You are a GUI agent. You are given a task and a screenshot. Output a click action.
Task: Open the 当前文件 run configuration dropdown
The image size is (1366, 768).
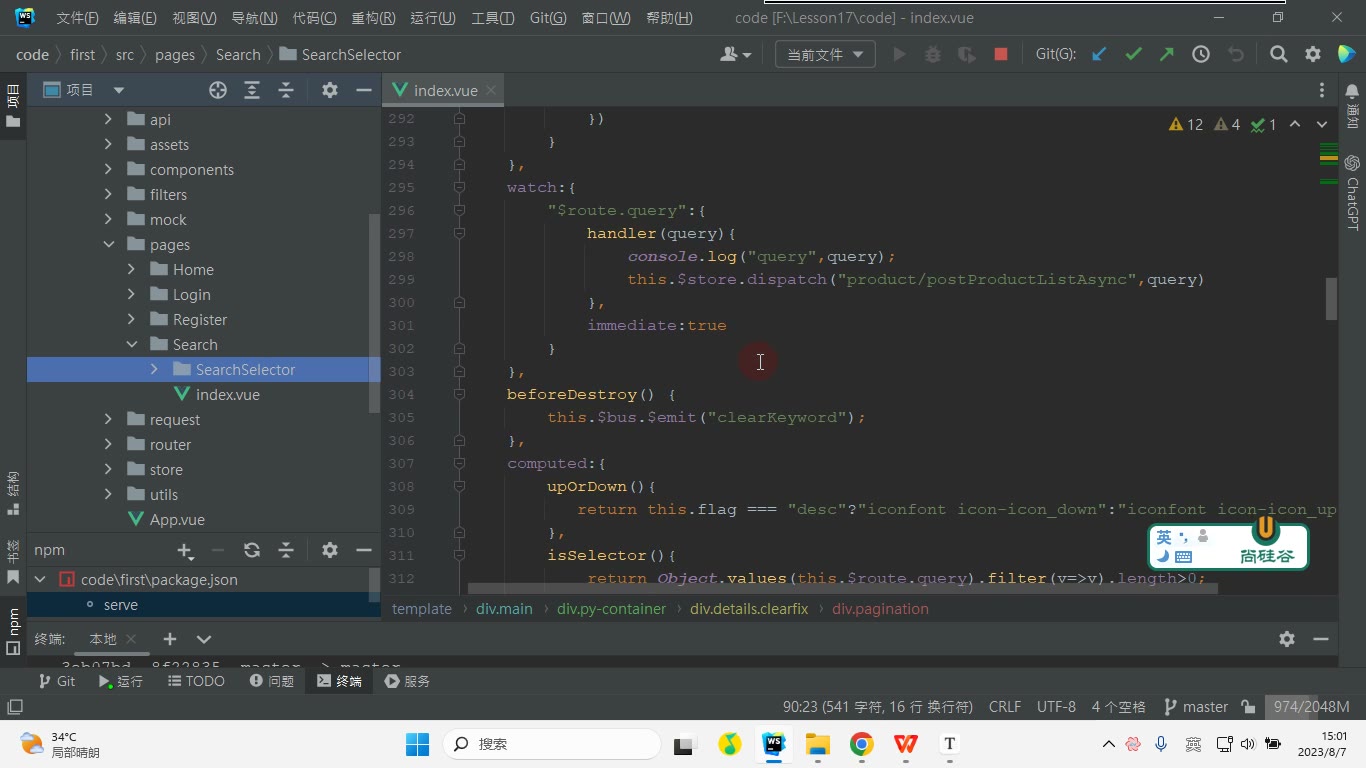coord(825,55)
